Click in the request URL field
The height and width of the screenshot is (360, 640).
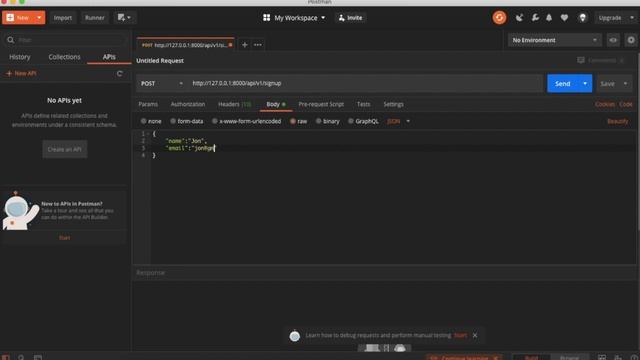(366, 83)
